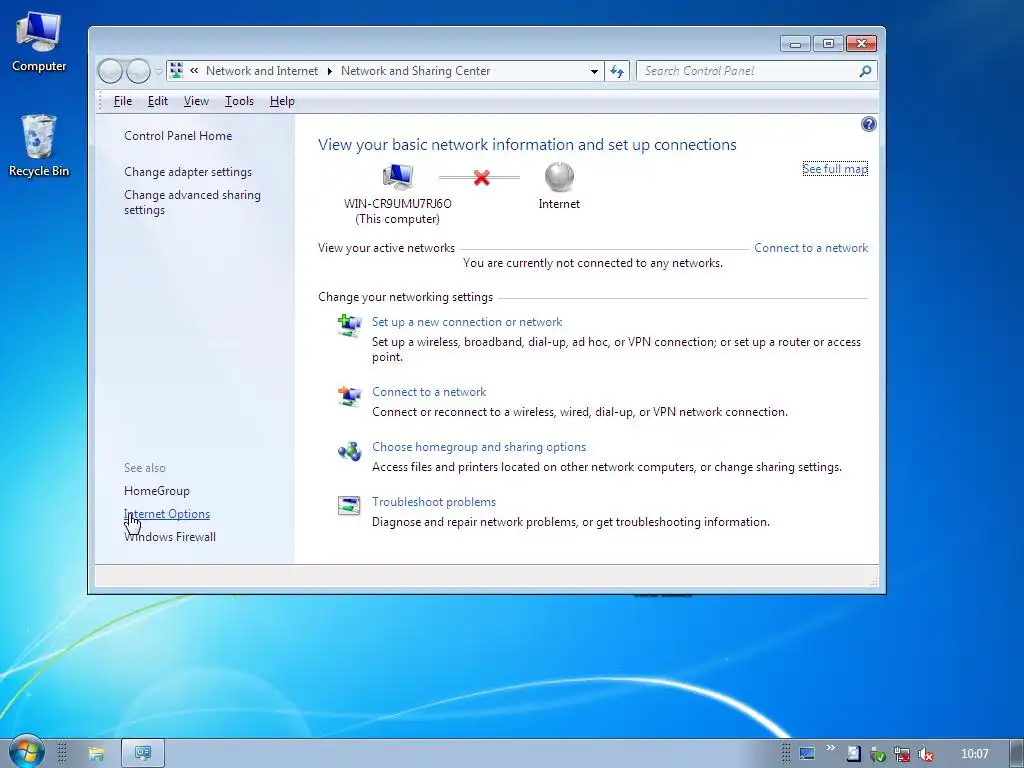Click the Control Panel taskbar button

tap(143, 753)
